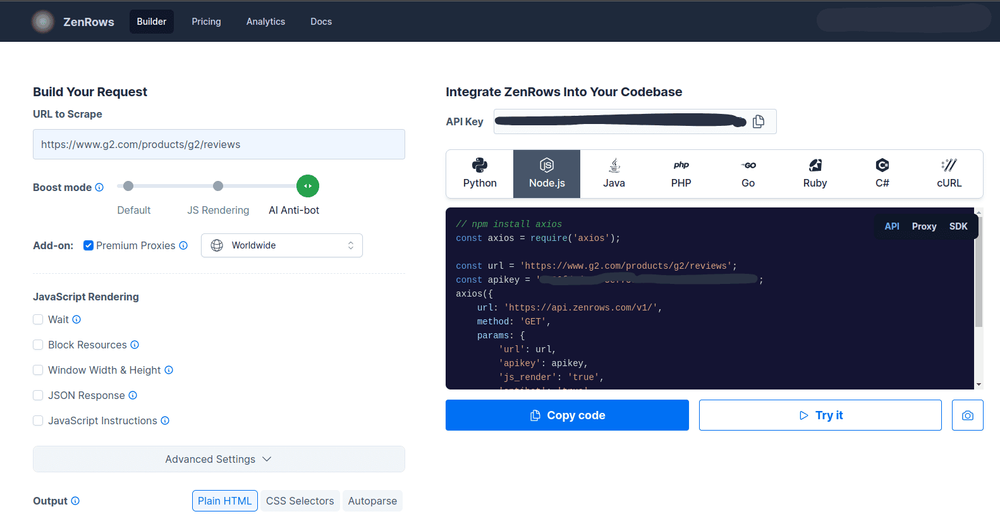
Task: Switch code mode to Proxy
Action: point(924,226)
